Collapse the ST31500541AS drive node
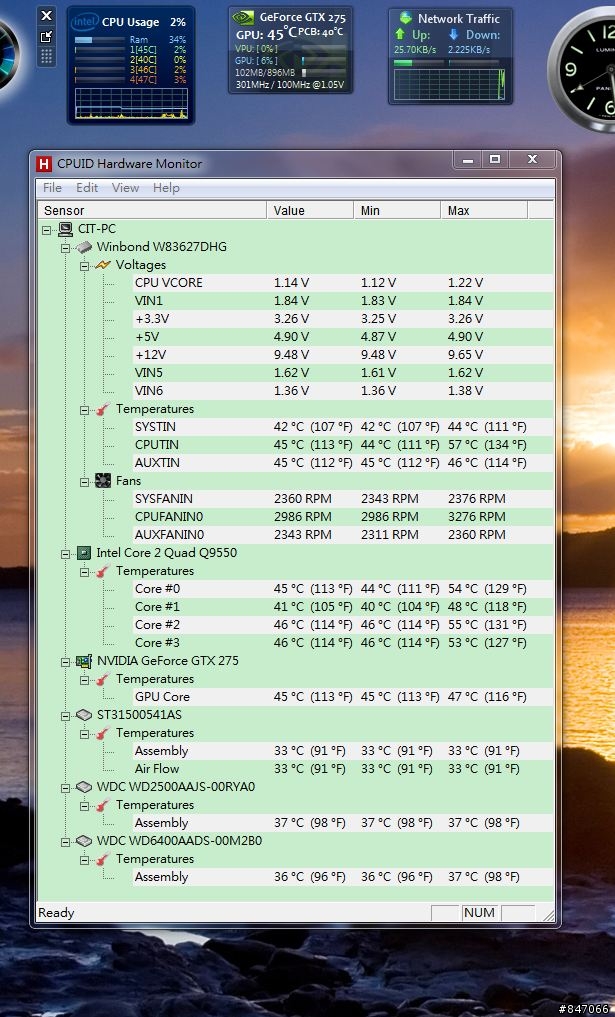 coord(65,716)
